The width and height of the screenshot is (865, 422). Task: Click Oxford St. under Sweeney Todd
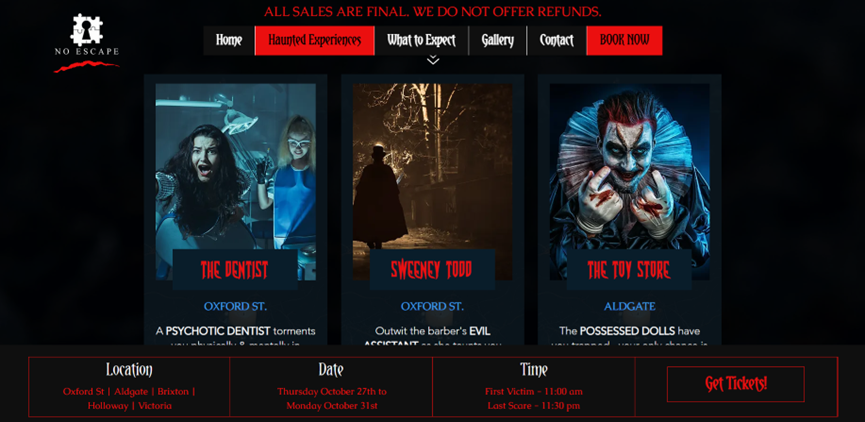coord(432,306)
